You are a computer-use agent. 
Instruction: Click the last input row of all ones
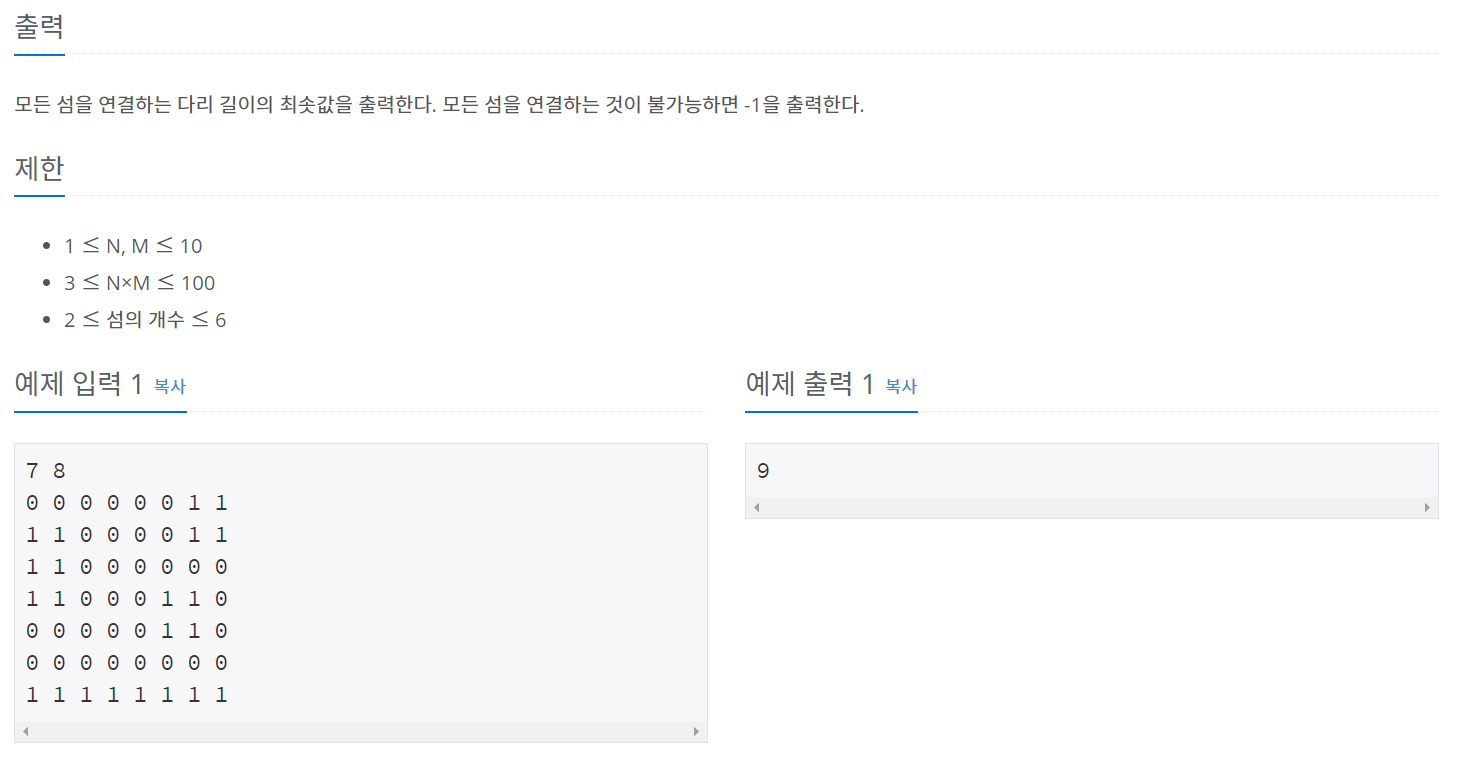tap(127, 694)
